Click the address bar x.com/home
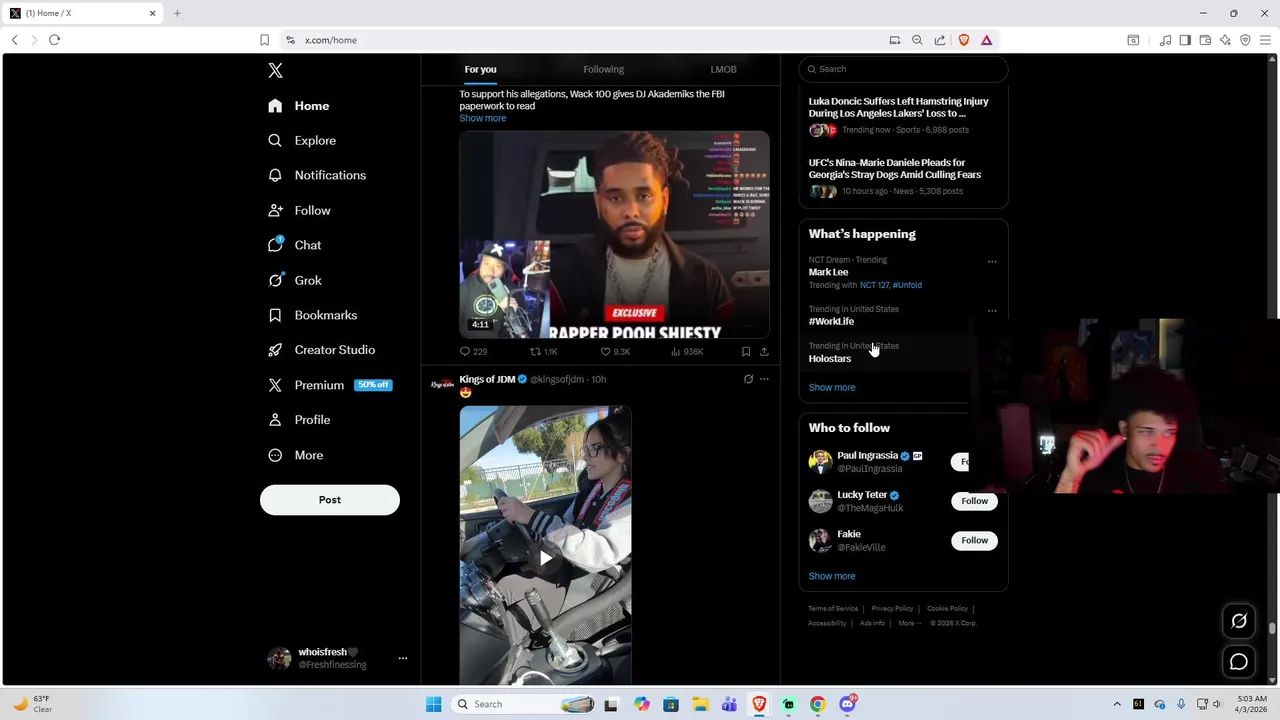Viewport: 1280px width, 720px height. (331, 40)
